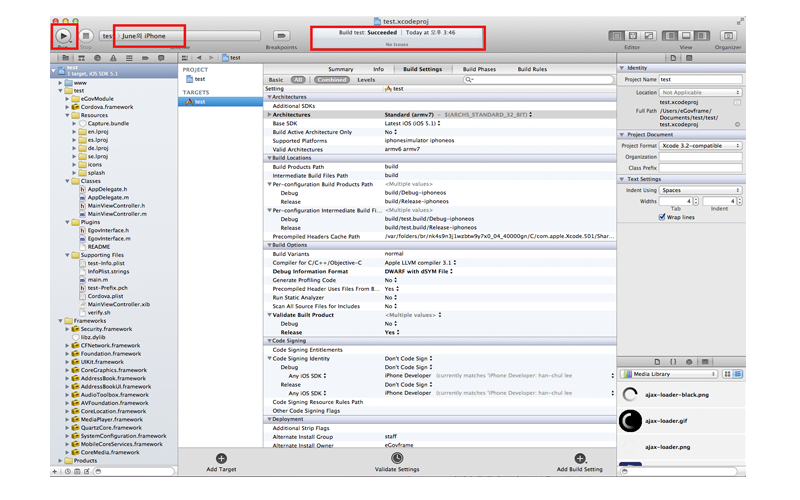
Task: Open the Summary tab
Action: click(341, 69)
